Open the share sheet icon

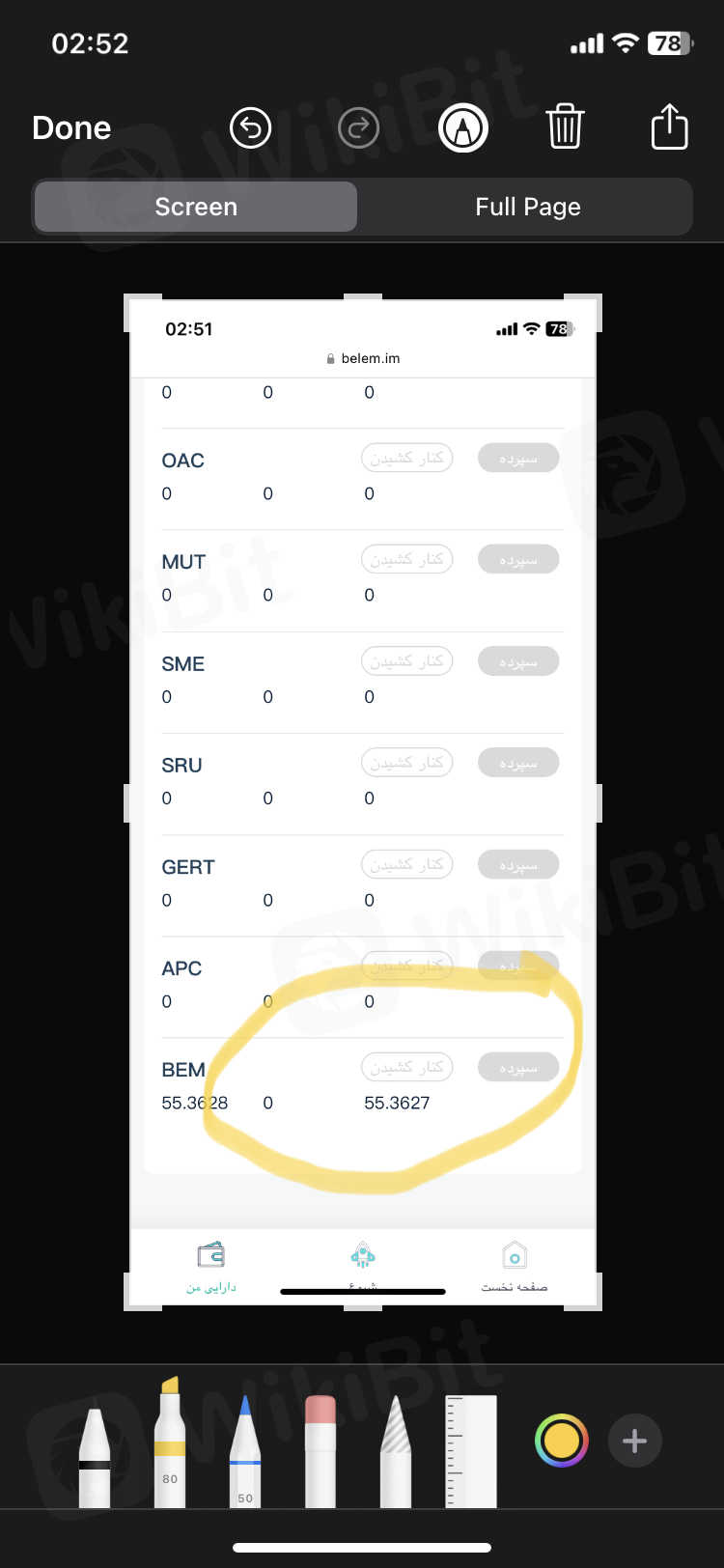[x=669, y=128]
